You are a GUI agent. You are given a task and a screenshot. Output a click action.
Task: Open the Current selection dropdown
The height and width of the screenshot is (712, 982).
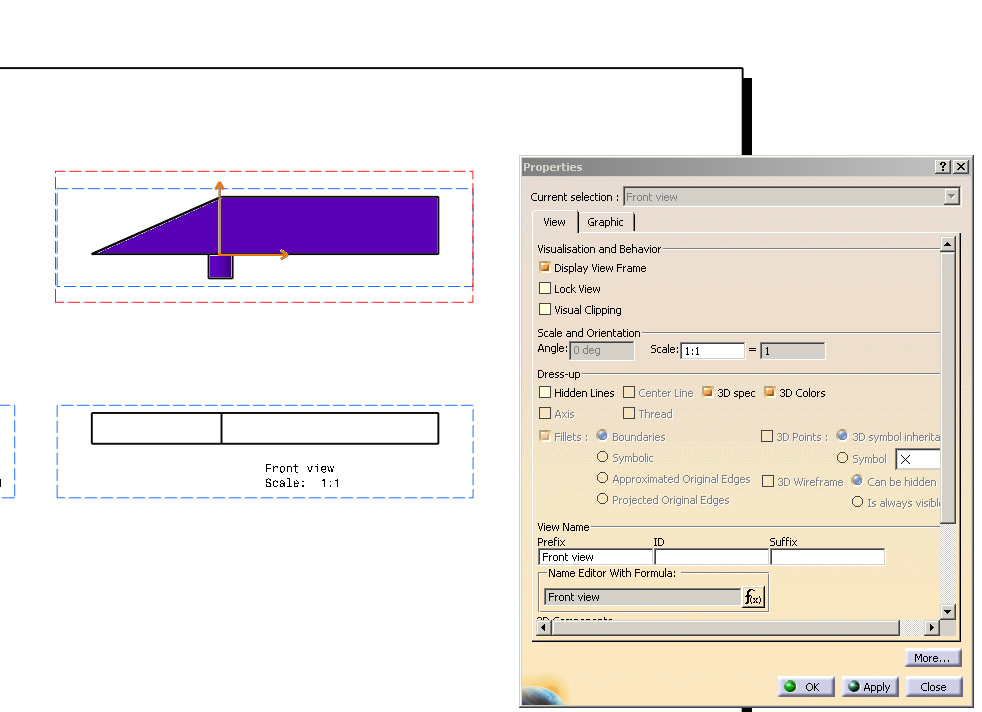tap(952, 197)
